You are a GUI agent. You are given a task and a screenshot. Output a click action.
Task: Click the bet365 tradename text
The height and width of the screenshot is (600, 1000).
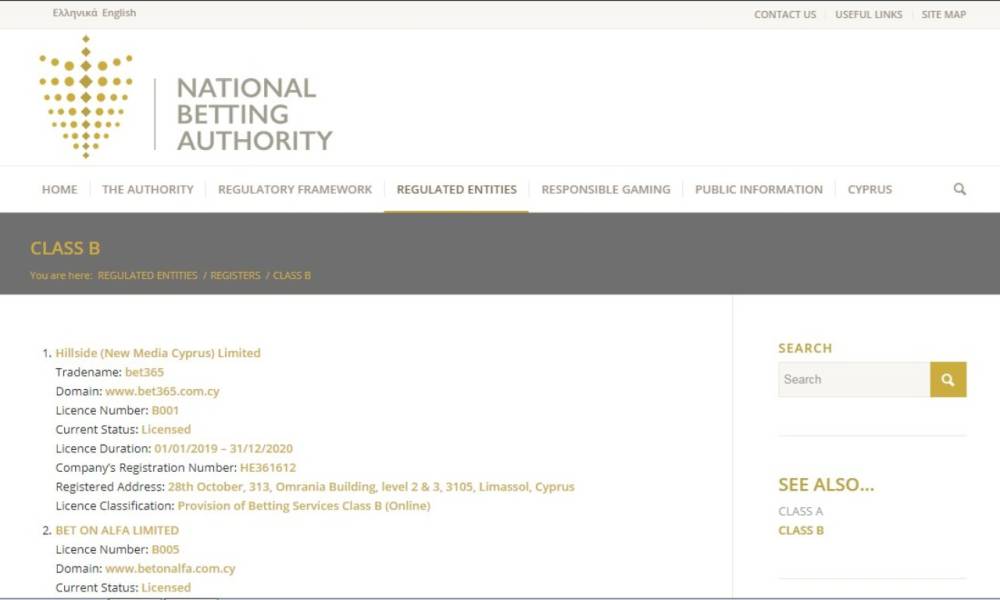coord(144,372)
